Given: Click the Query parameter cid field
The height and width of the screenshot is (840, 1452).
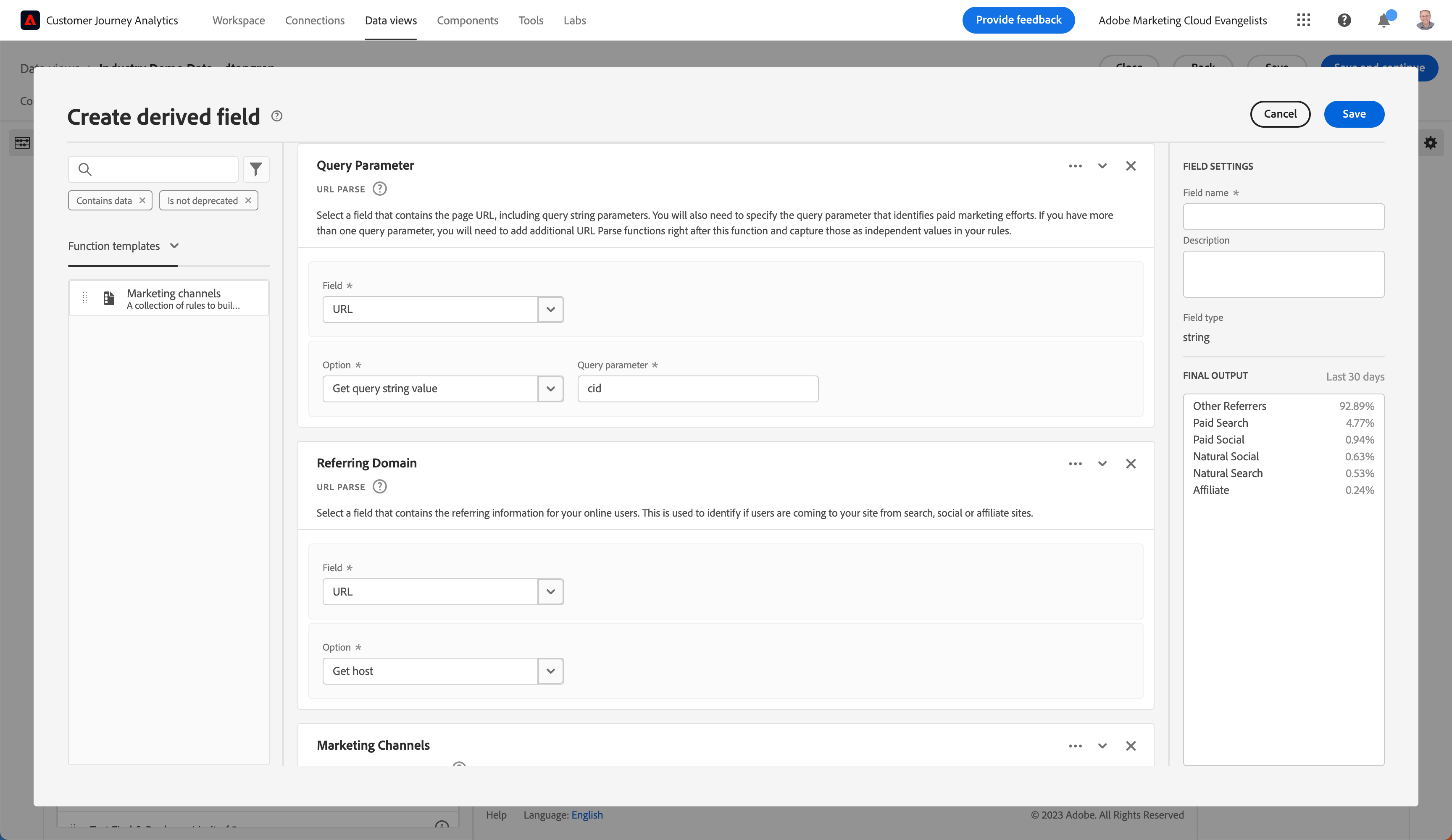Looking at the screenshot, I should click(x=698, y=389).
